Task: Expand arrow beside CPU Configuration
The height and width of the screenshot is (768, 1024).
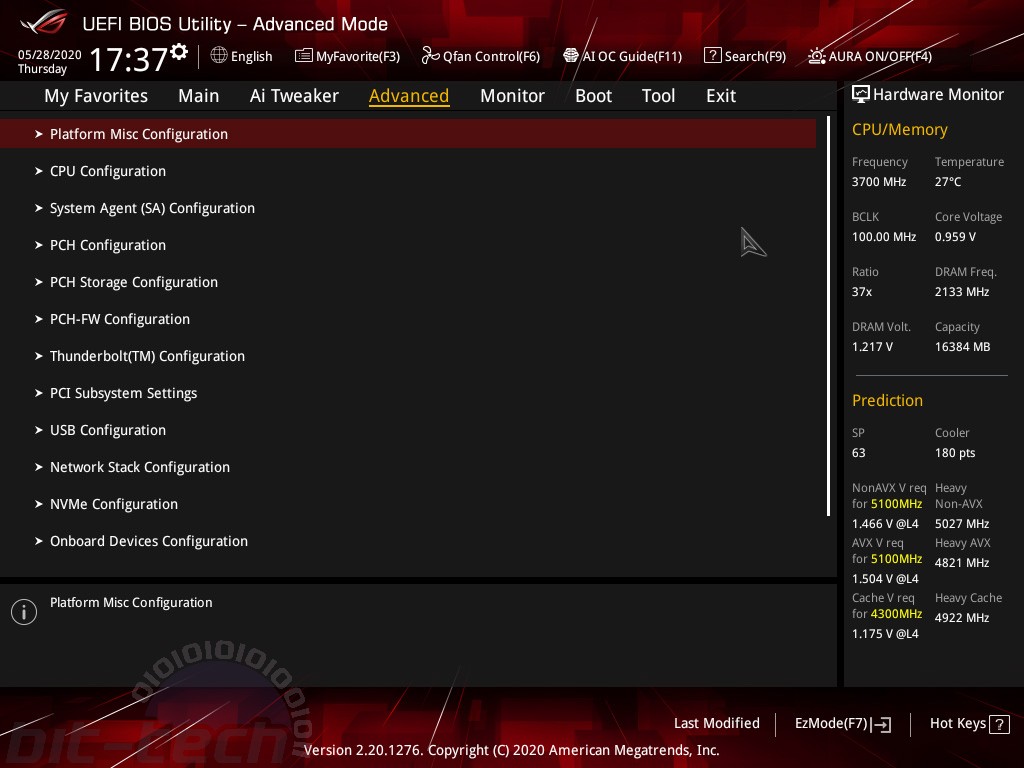Action: point(39,171)
